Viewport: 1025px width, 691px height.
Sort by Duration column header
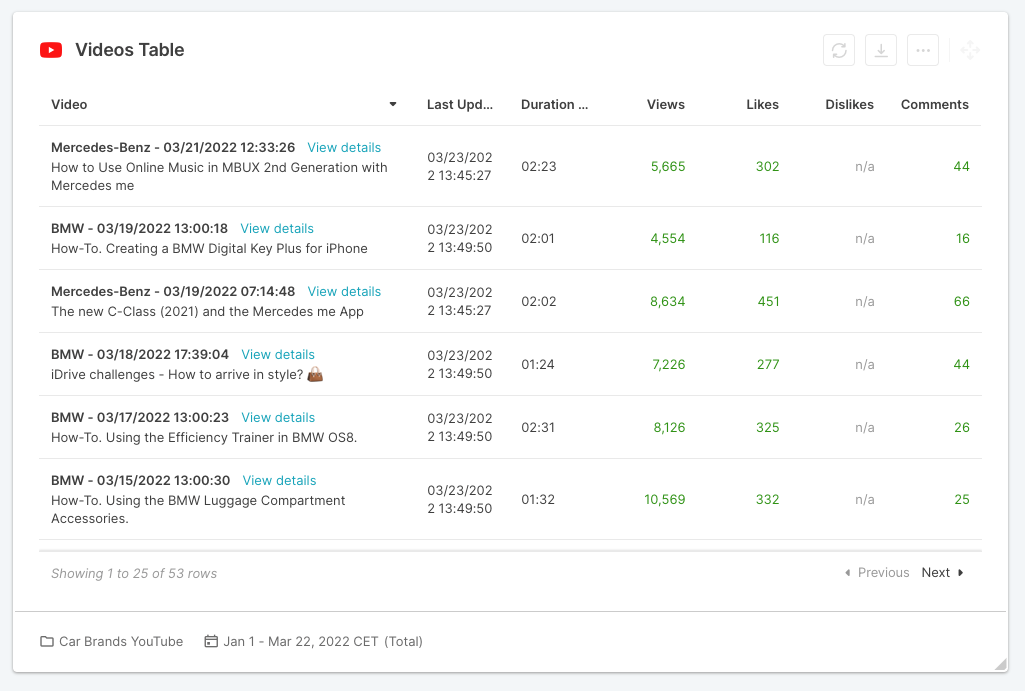point(554,105)
